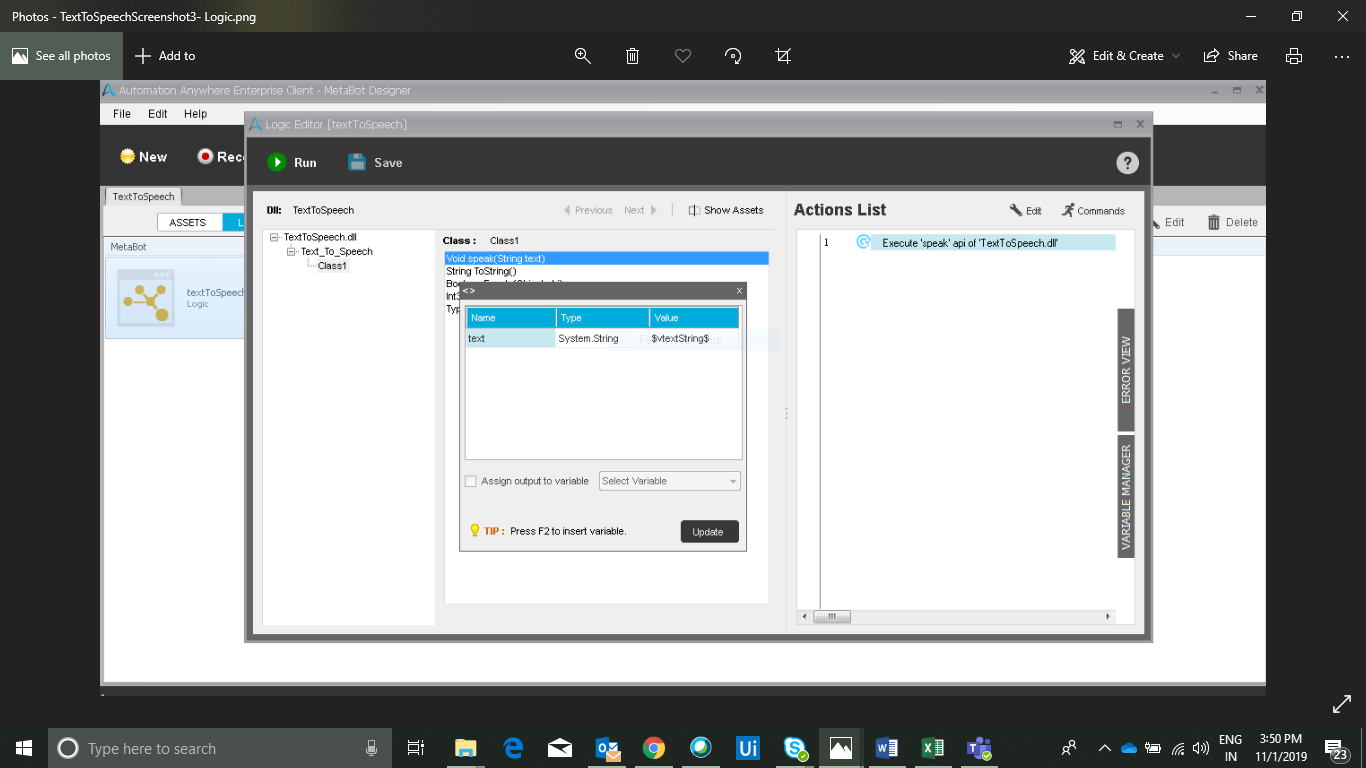Open the Edit menu in MetaBot Designer menu bar
The height and width of the screenshot is (768, 1366).
(158, 114)
